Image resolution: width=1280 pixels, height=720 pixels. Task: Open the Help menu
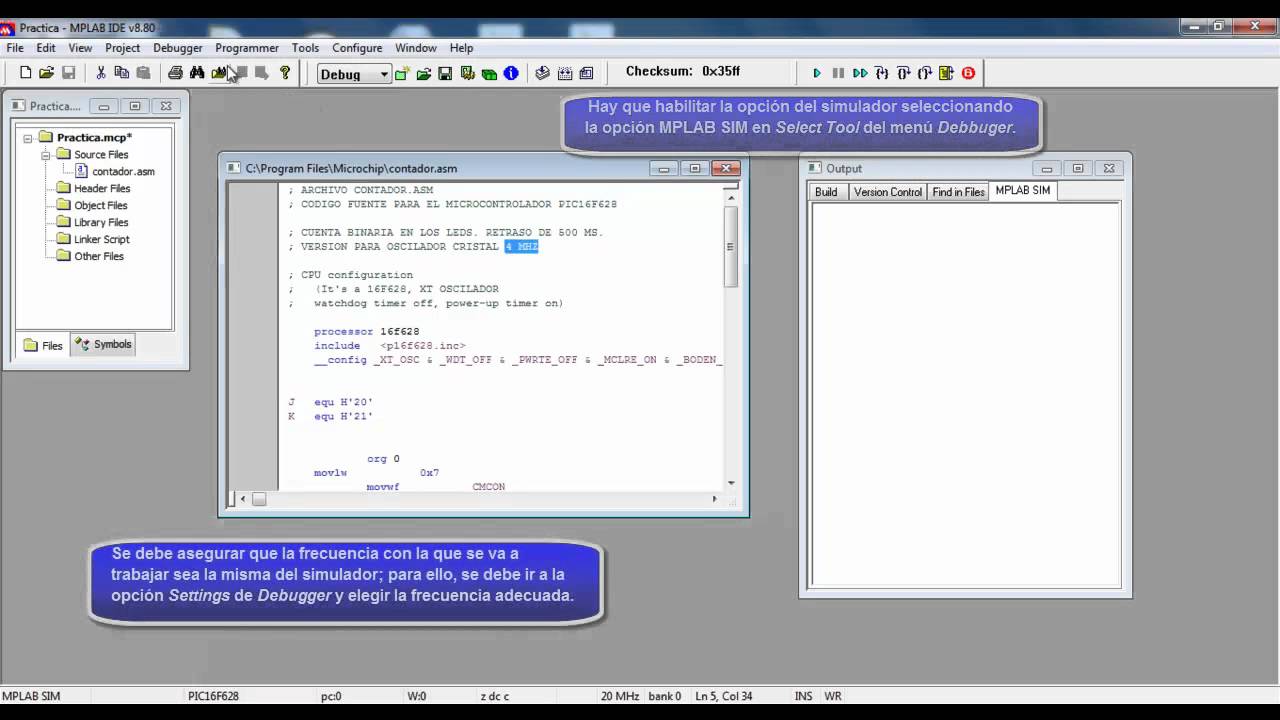click(461, 48)
